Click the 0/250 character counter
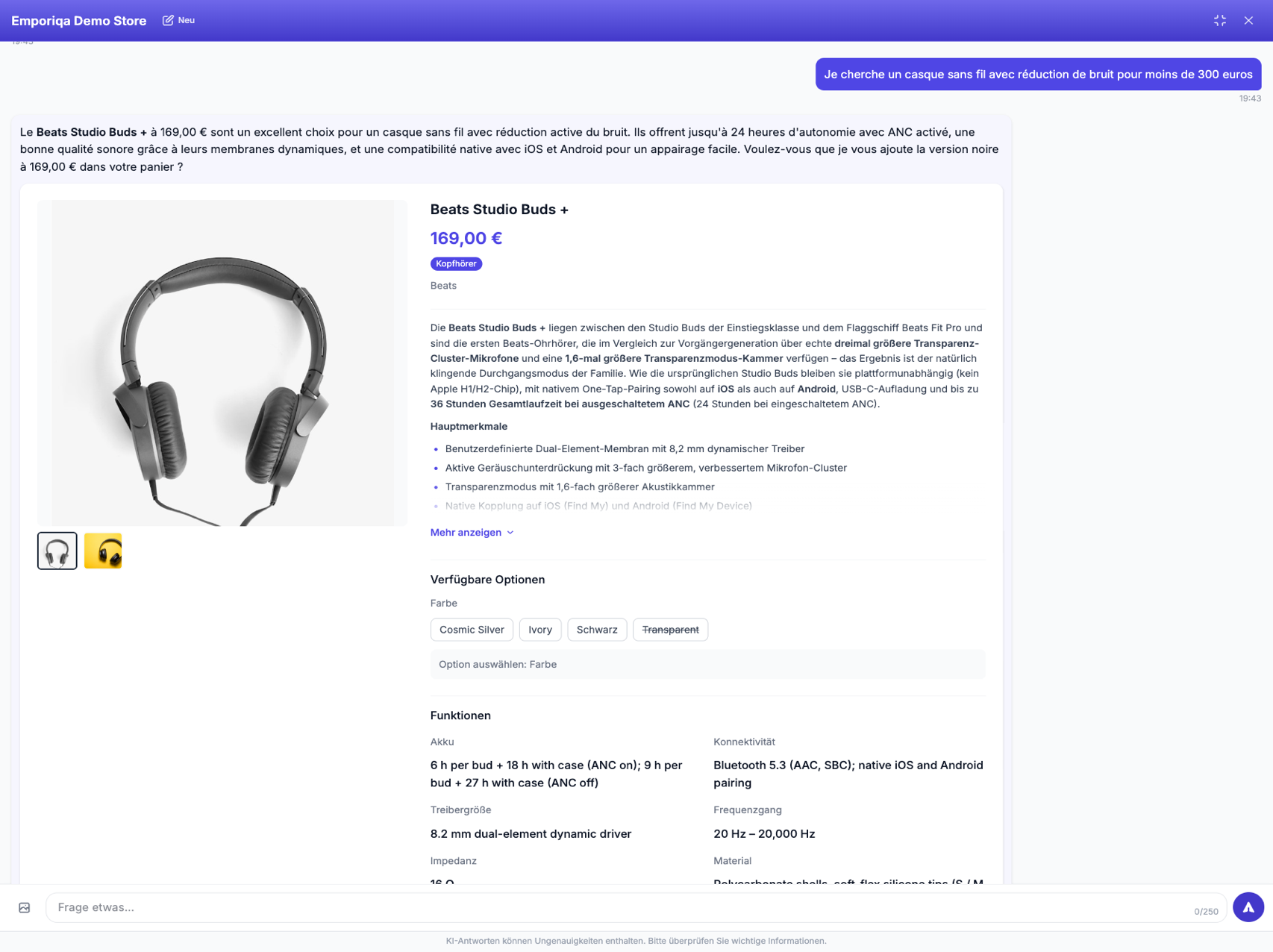1273x952 pixels. [1206, 912]
